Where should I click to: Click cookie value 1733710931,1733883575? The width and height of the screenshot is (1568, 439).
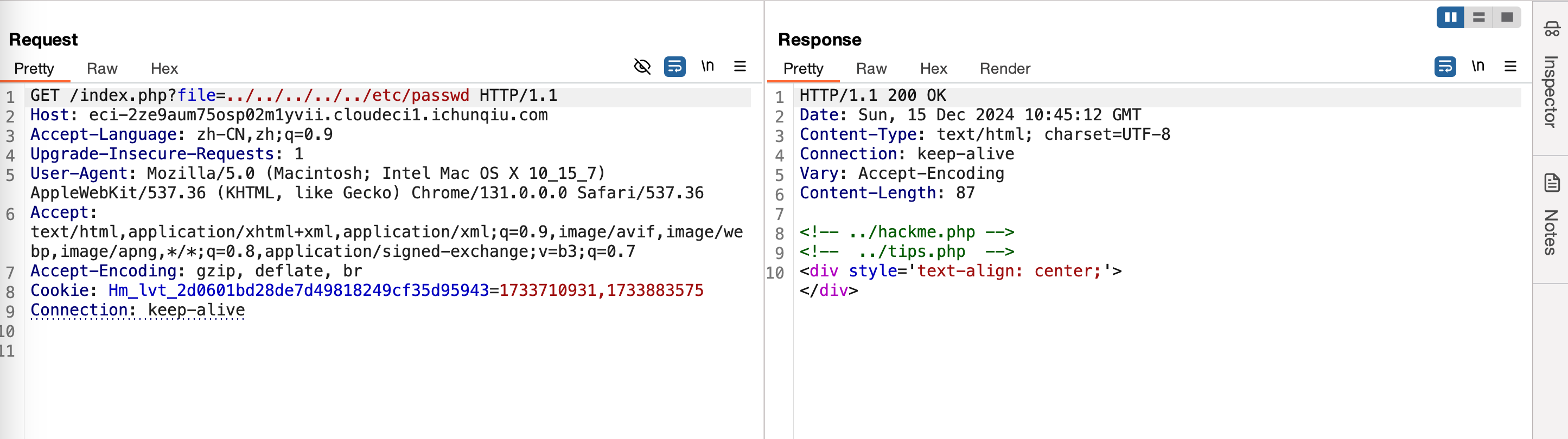click(601, 290)
